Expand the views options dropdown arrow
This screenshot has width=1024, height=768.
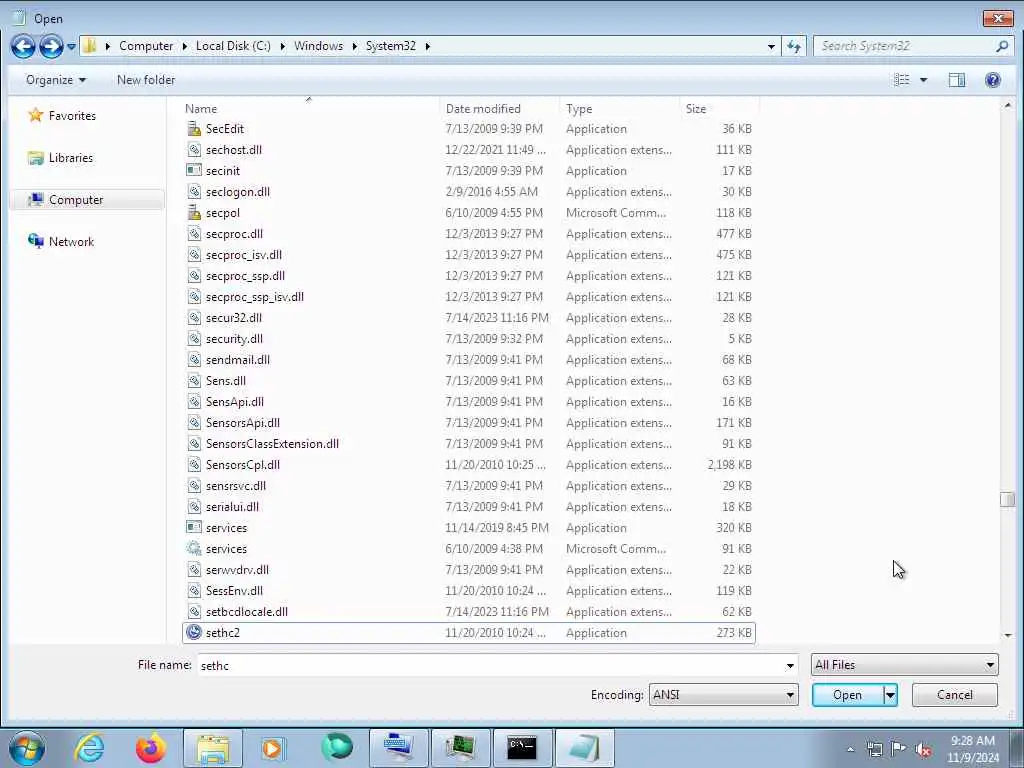923,80
